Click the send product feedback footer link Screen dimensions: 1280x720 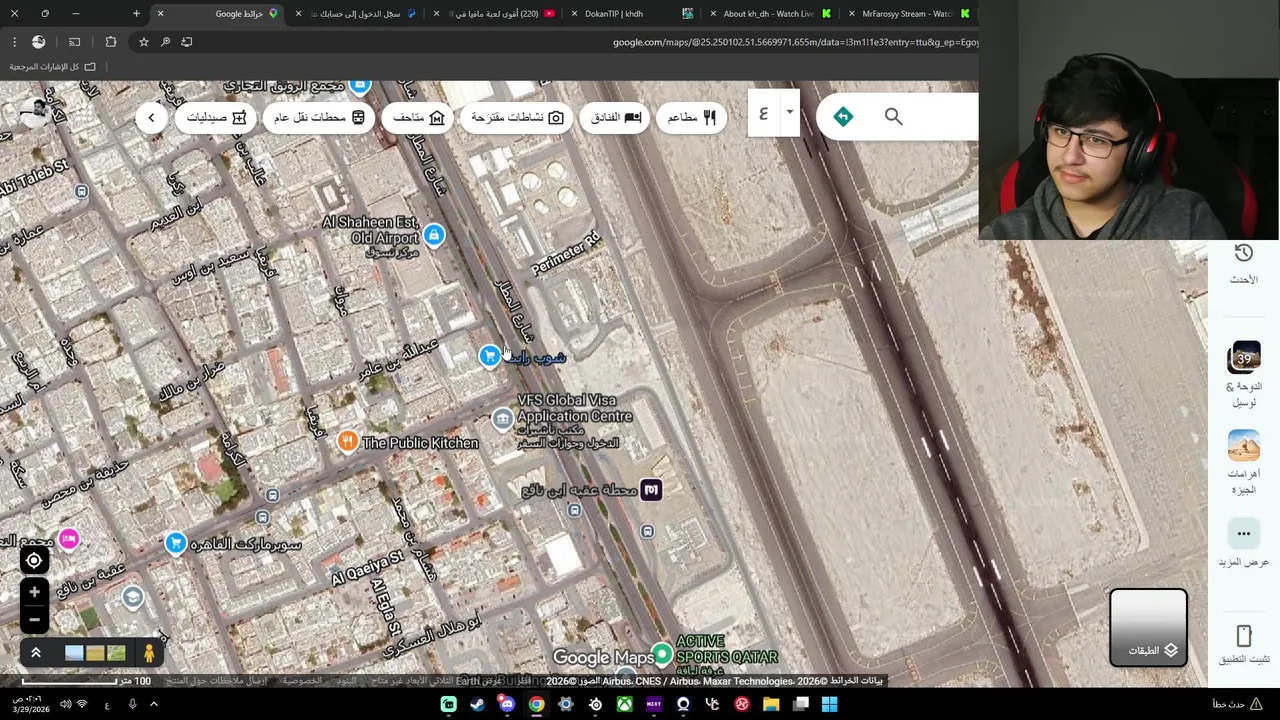[216, 681]
